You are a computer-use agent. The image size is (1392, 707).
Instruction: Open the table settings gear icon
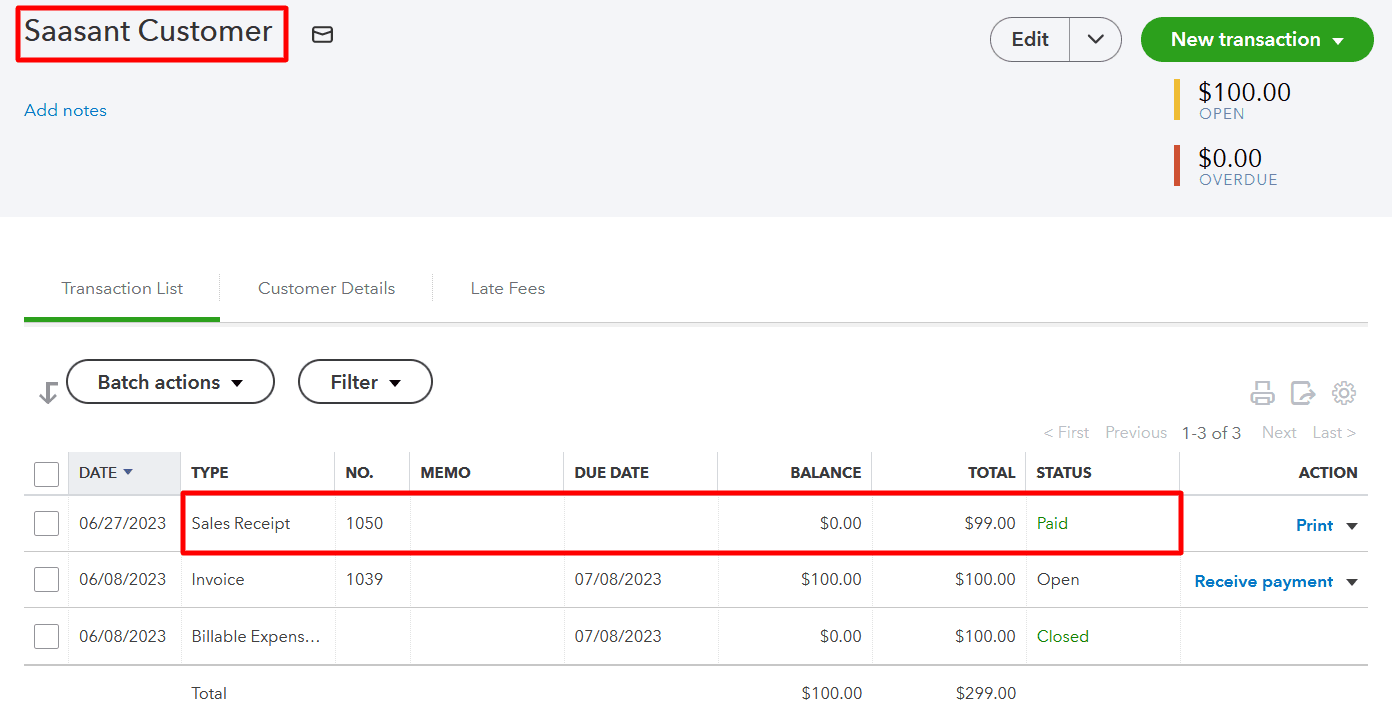point(1344,393)
